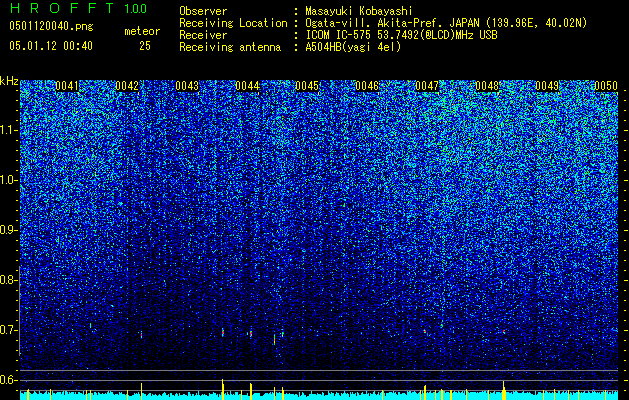Click the HROFFT 1.0.0 title text
The height and width of the screenshot is (400, 629).
[78, 8]
